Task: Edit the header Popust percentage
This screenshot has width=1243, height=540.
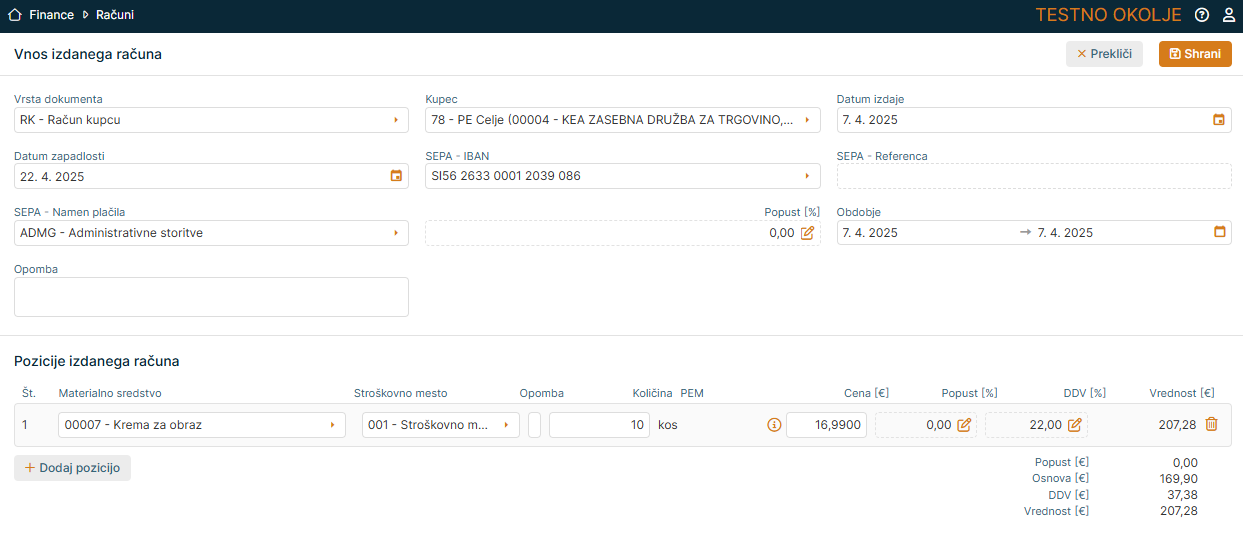Action: coord(807,233)
